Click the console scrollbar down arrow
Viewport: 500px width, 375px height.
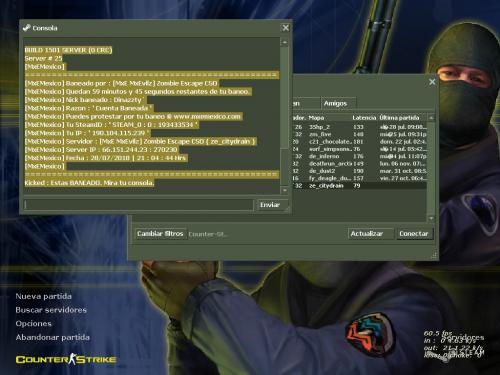[285, 190]
